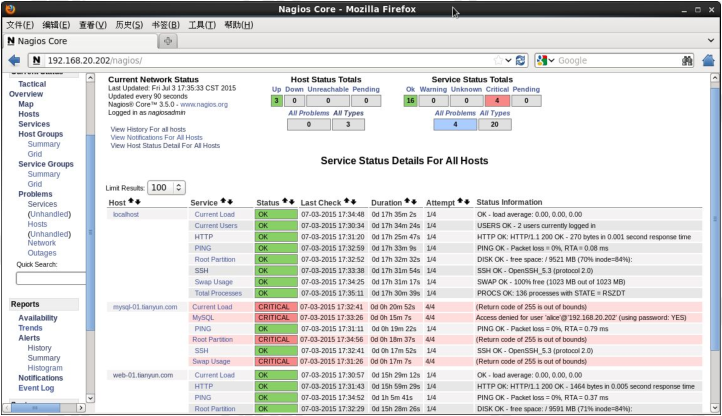Sort Attempt column descending arrow
The height and width of the screenshot is (416, 722).
click(467, 202)
